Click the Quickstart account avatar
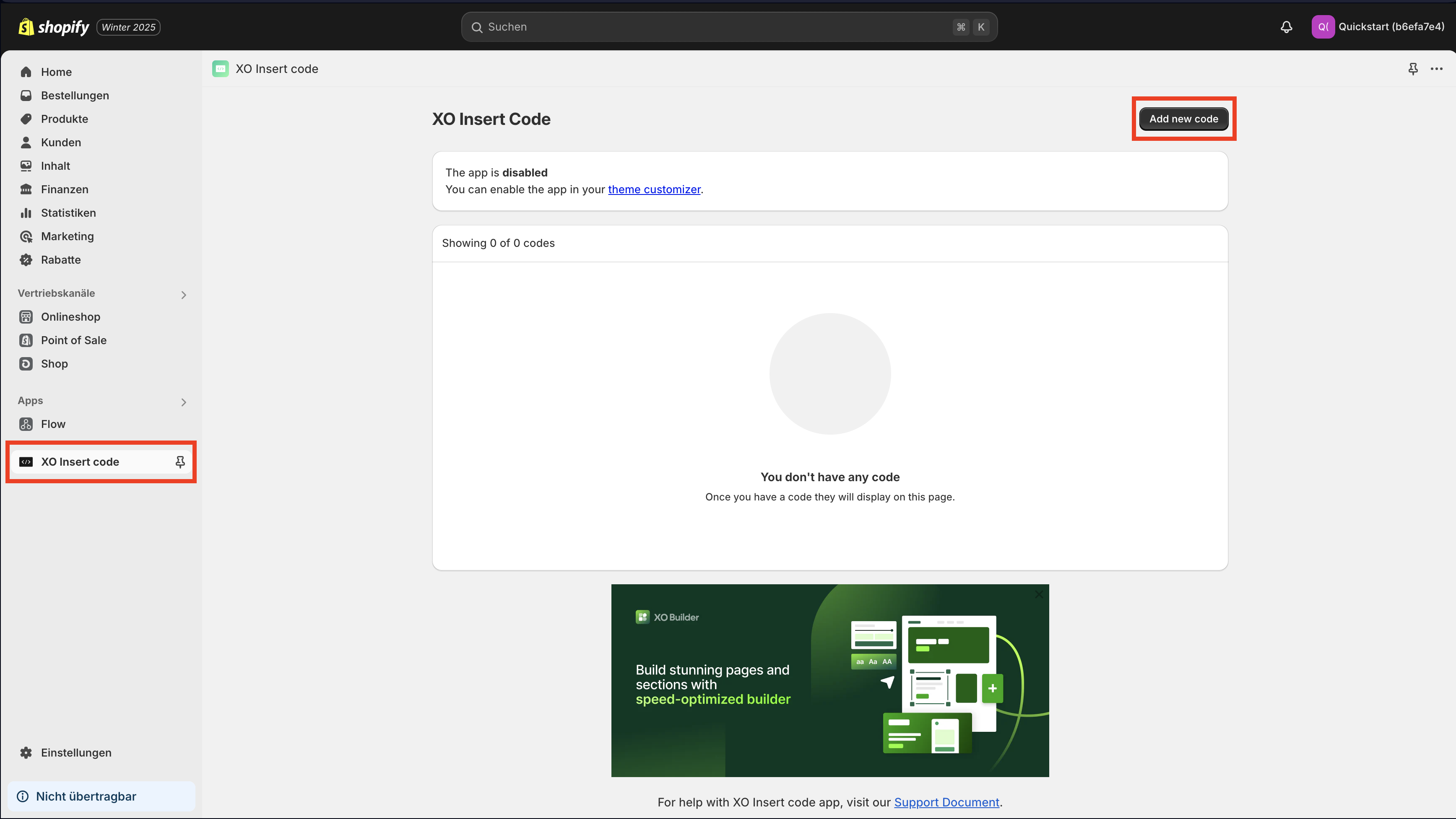The width and height of the screenshot is (1456, 819). pos(1323,26)
